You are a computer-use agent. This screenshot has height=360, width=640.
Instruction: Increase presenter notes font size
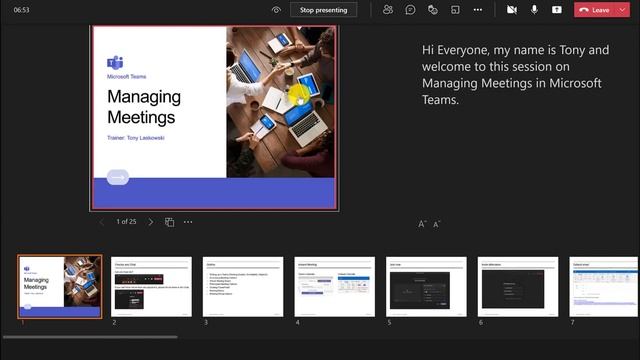(x=422, y=224)
